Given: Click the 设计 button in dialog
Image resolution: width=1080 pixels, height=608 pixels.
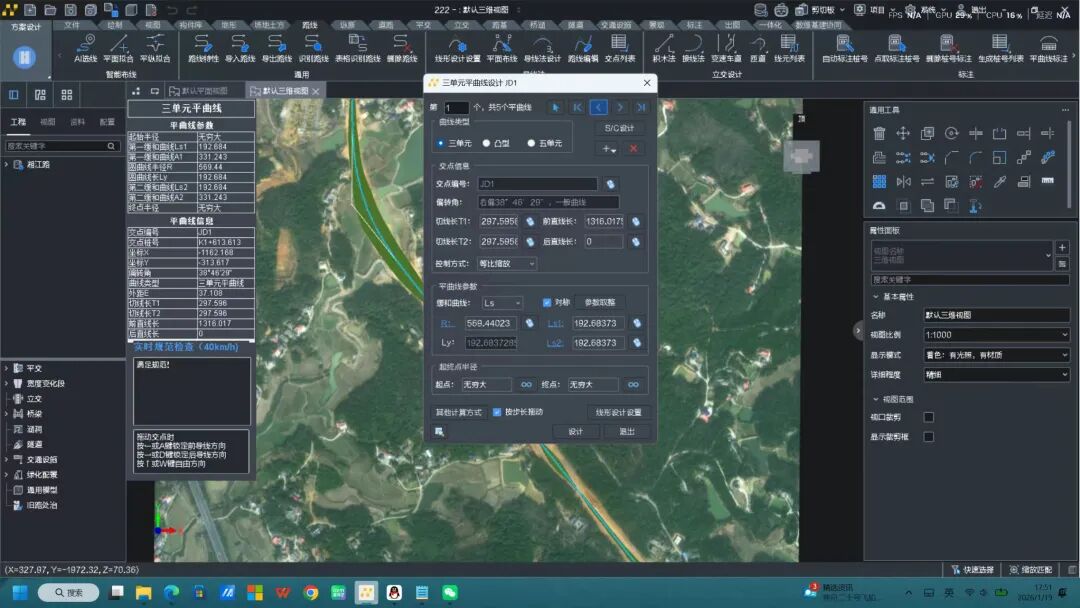Looking at the screenshot, I should 576,432.
